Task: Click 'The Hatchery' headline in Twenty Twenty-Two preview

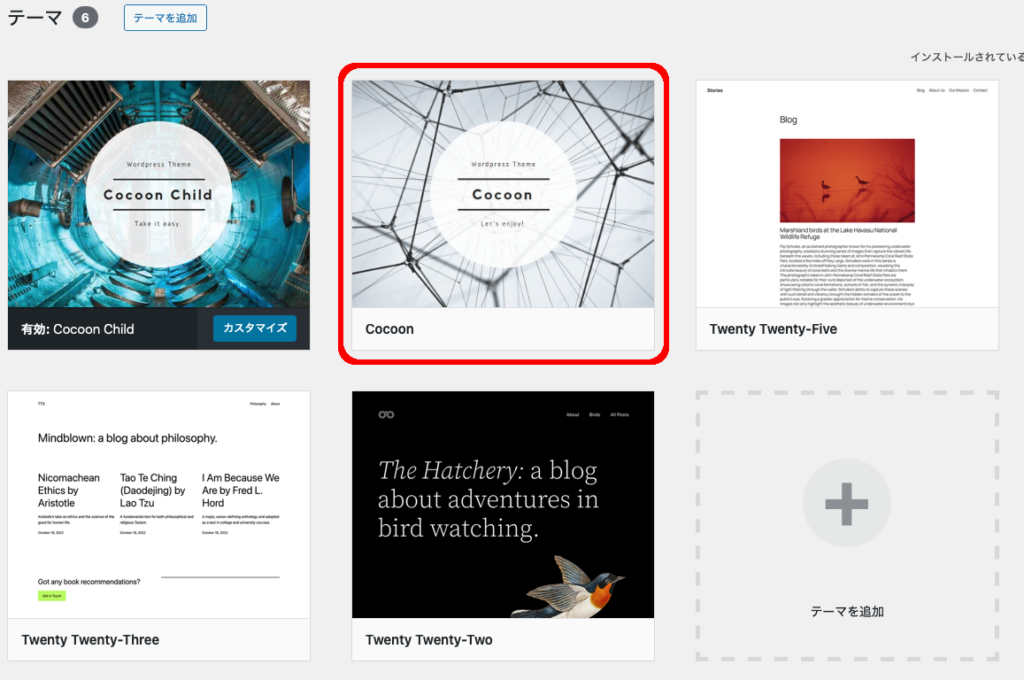Action: (487, 498)
